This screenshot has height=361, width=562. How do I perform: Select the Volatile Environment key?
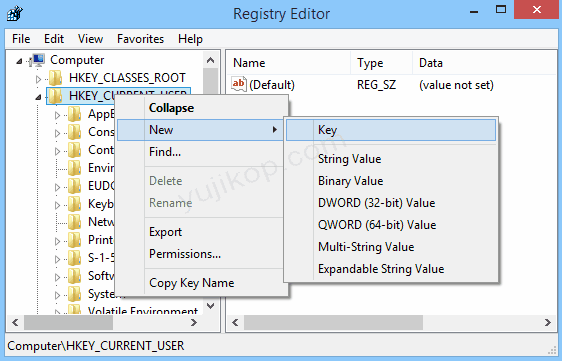pyautogui.click(x=143, y=310)
